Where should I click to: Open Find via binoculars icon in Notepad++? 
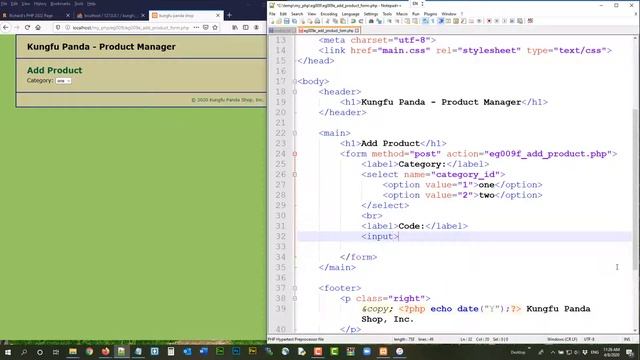(371, 21)
